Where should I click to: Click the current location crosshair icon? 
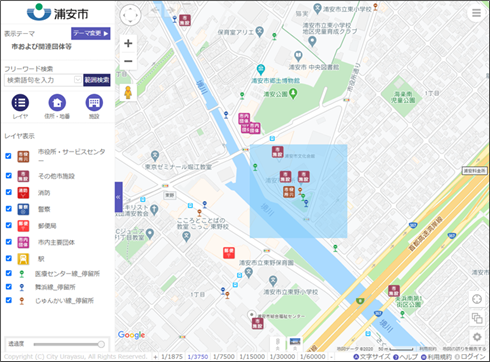click(477, 299)
